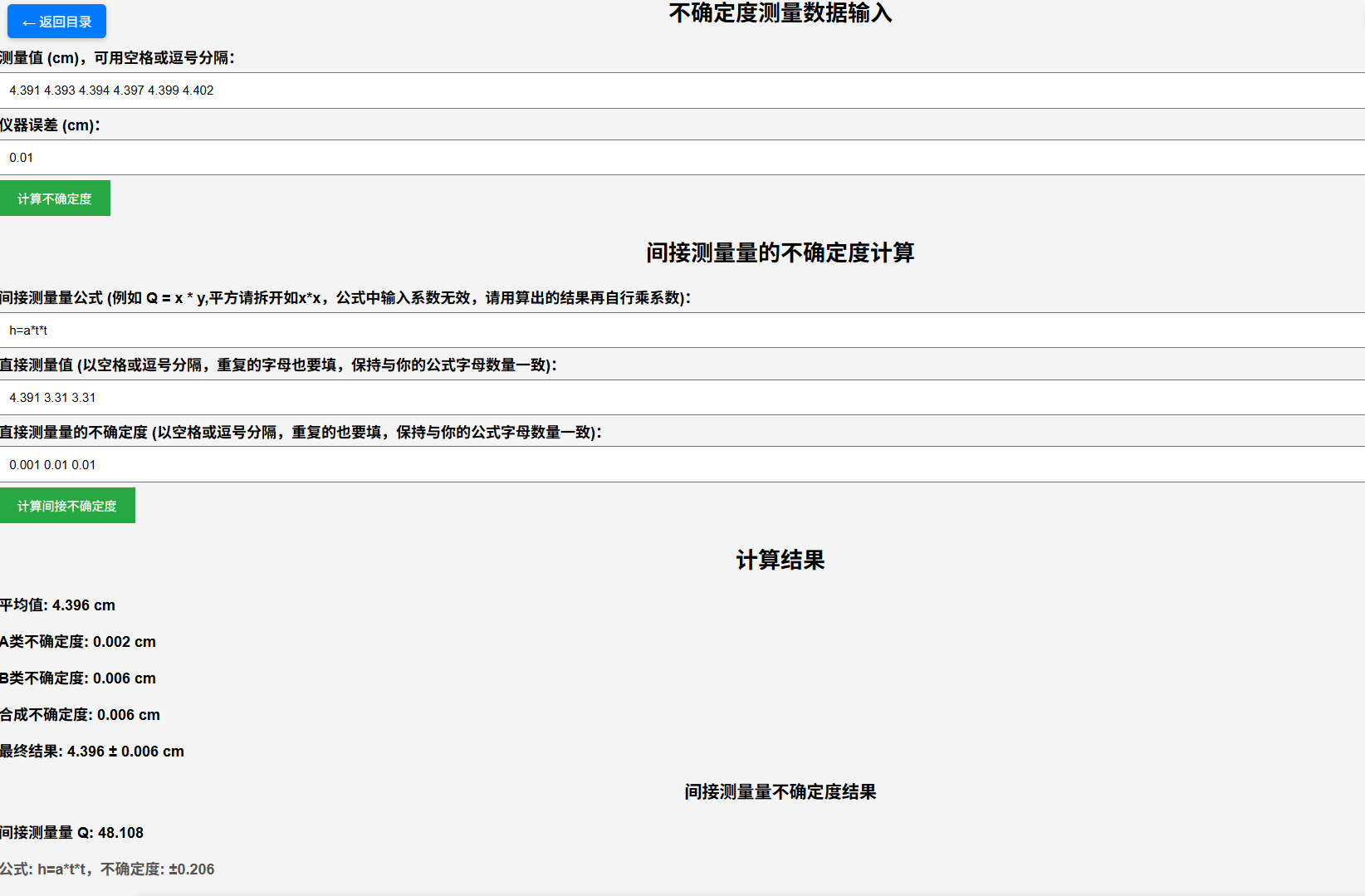Select the 最终结果 result line
The width and height of the screenshot is (1365, 896).
coord(91,751)
